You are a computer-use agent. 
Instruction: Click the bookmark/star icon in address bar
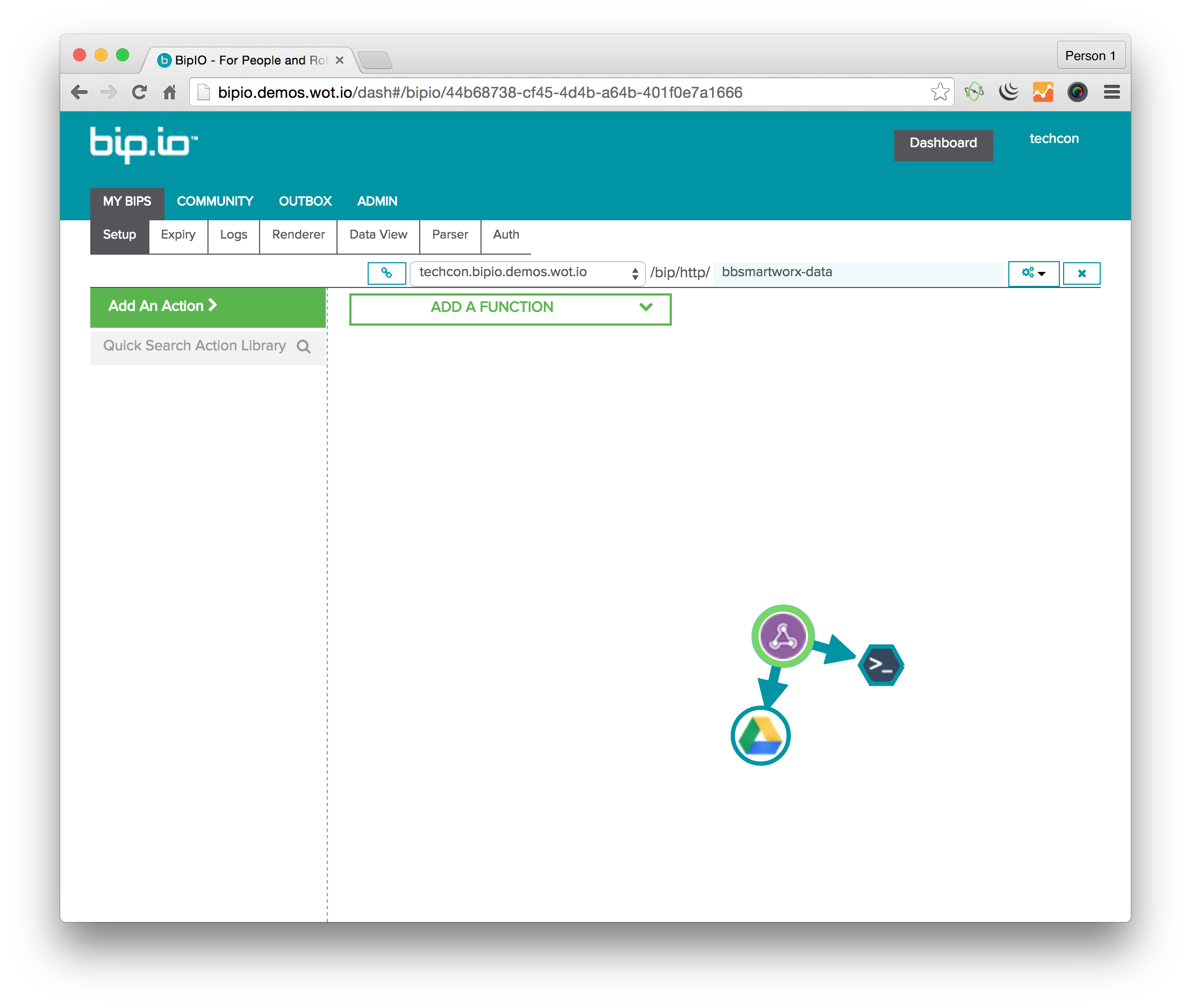point(940,92)
